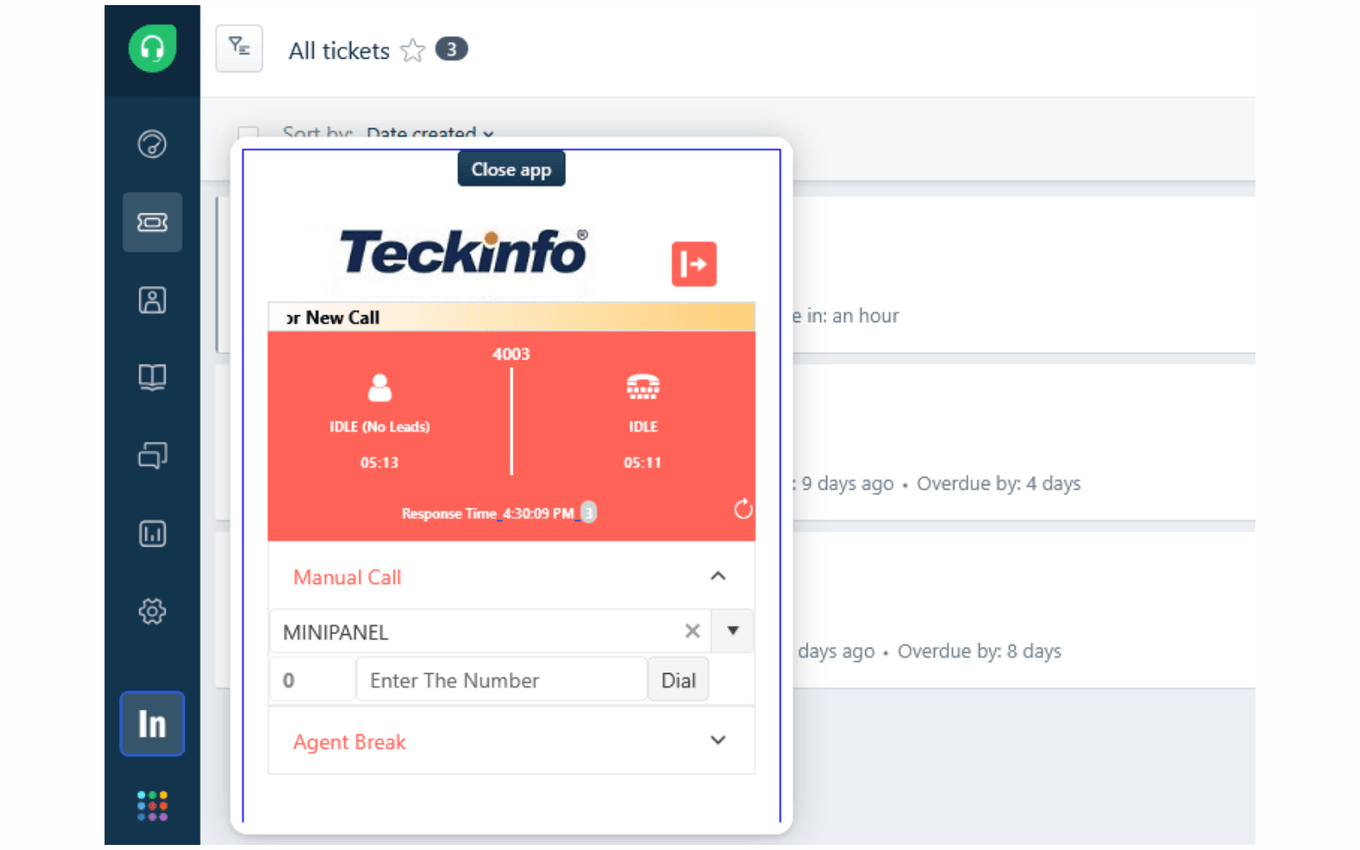The height and width of the screenshot is (850, 1360).
Task: Open the All tickets view title
Action: tap(338, 50)
